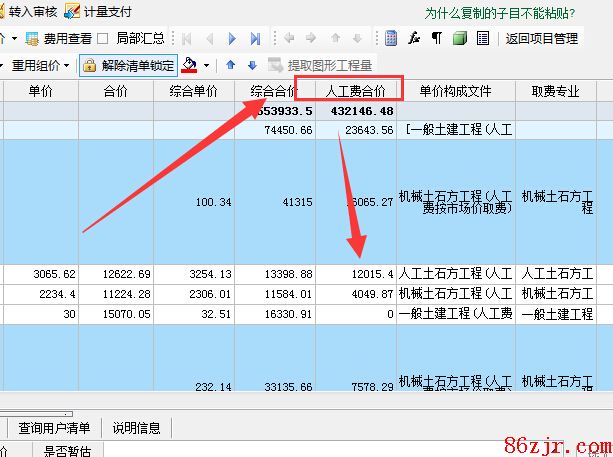Expand the fill color dropdown arrow

[206, 66]
